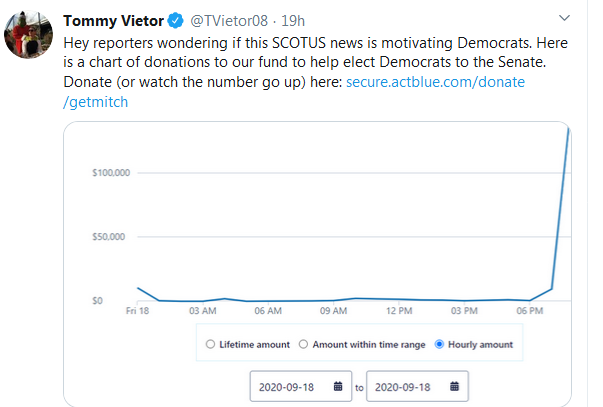The image size is (603, 407).
Task: Open Tommy Vietor's profile avatar
Action: click(28, 35)
